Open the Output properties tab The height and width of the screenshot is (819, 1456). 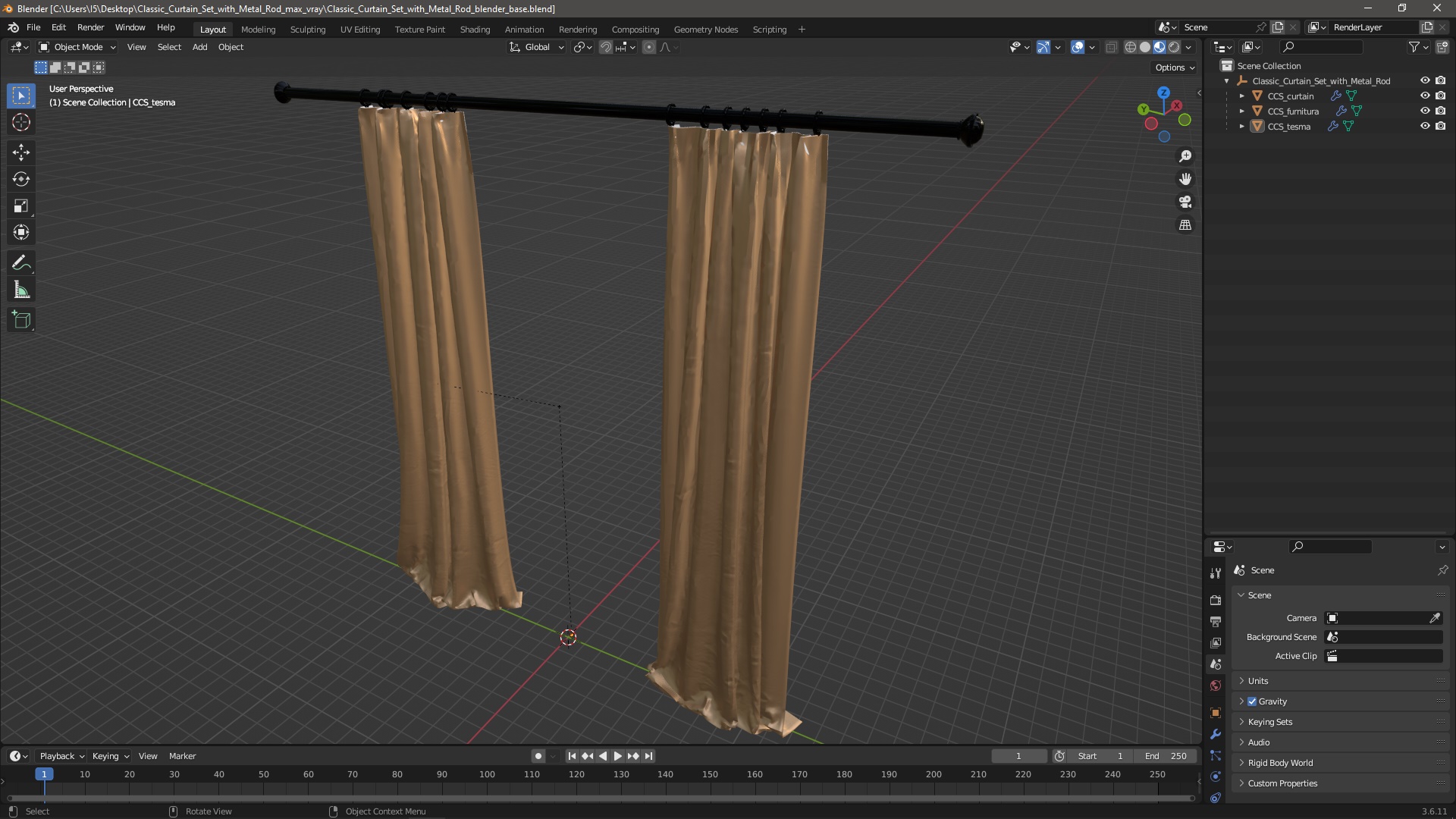click(x=1216, y=621)
